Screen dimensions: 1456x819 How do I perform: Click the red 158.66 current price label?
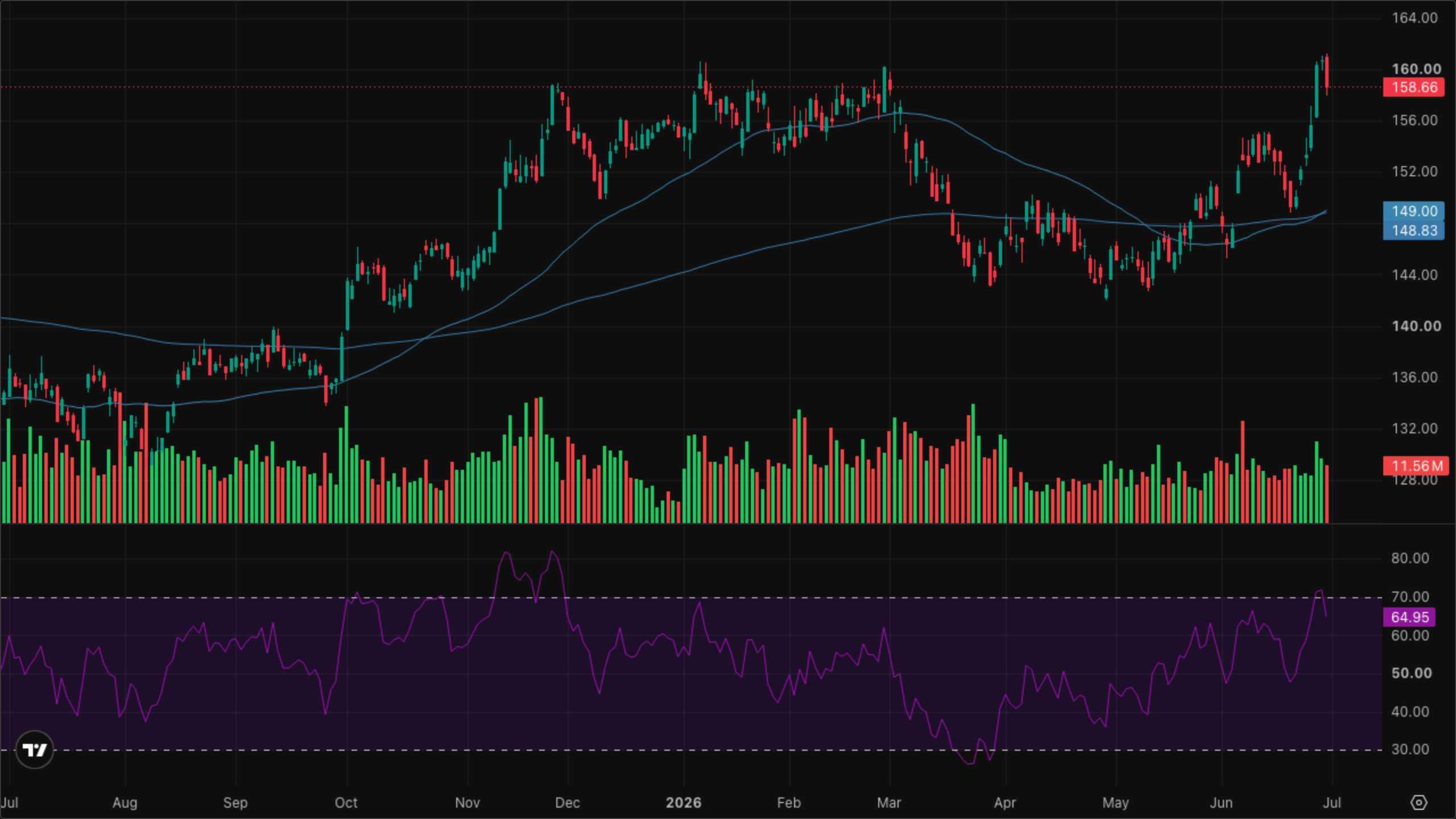tap(1413, 87)
